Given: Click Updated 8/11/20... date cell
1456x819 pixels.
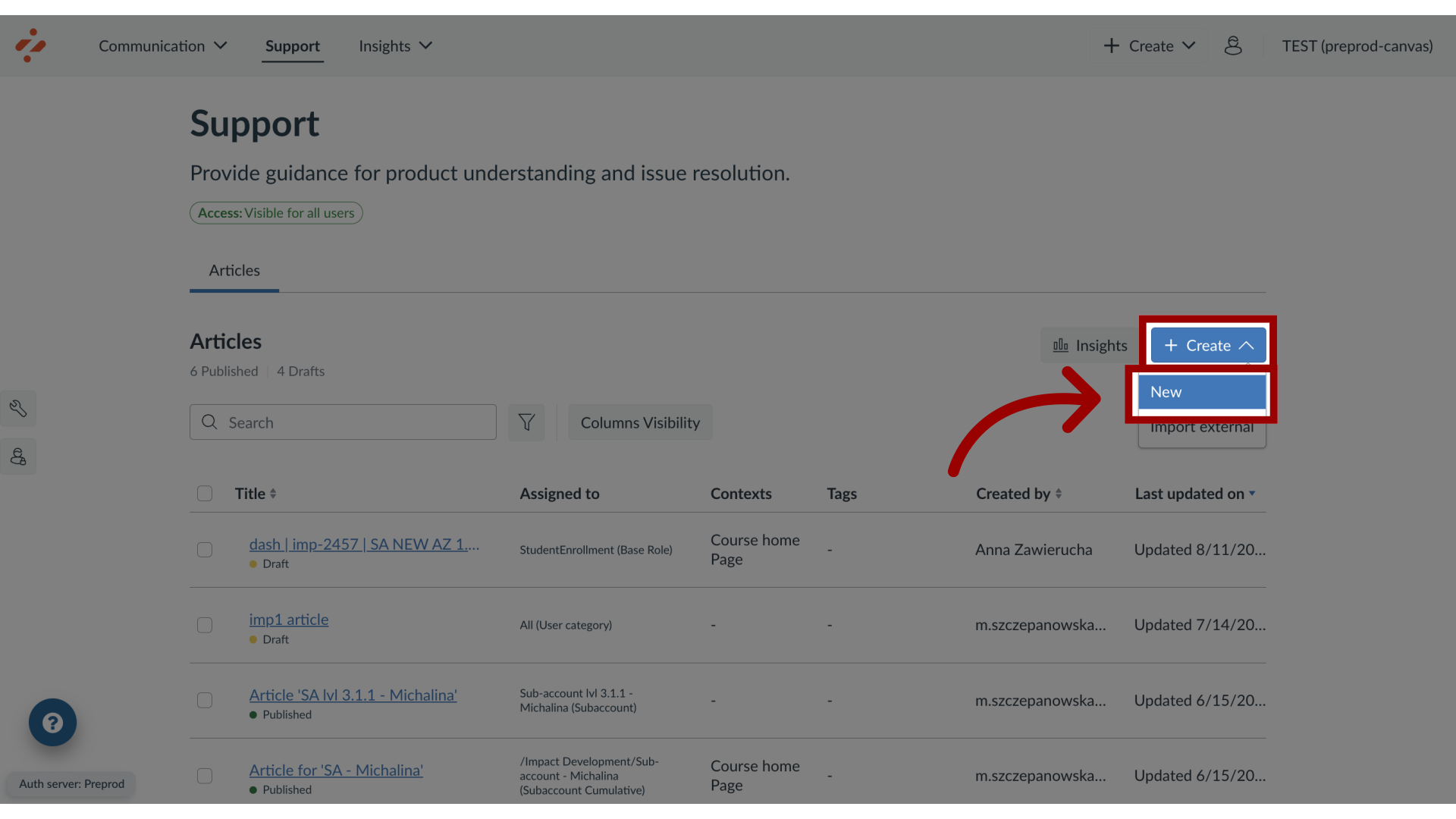Looking at the screenshot, I should 1200,550.
